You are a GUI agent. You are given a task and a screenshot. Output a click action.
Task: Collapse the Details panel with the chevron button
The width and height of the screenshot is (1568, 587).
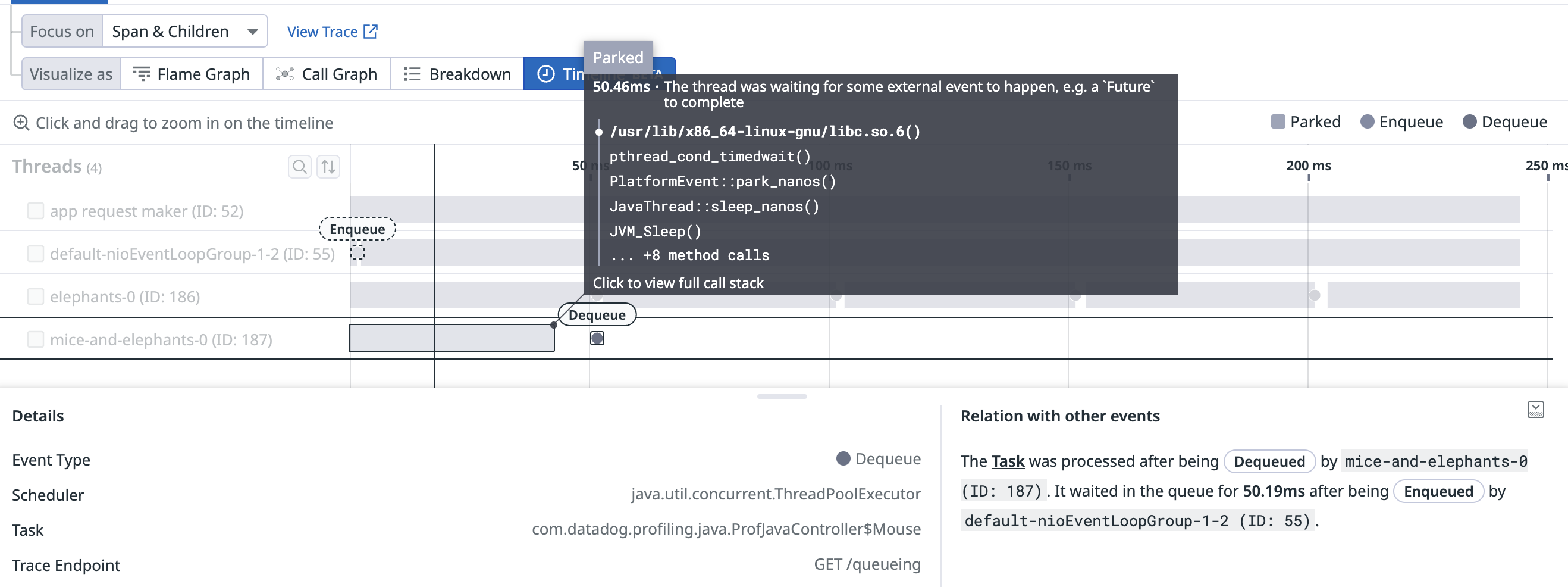point(1537,410)
